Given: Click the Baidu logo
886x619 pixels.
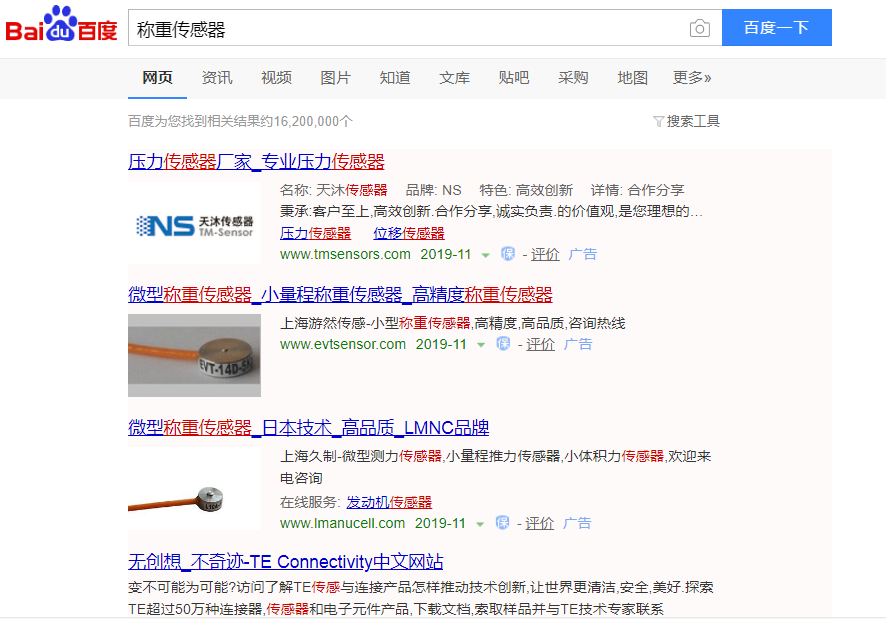Looking at the screenshot, I should click(x=61, y=24).
